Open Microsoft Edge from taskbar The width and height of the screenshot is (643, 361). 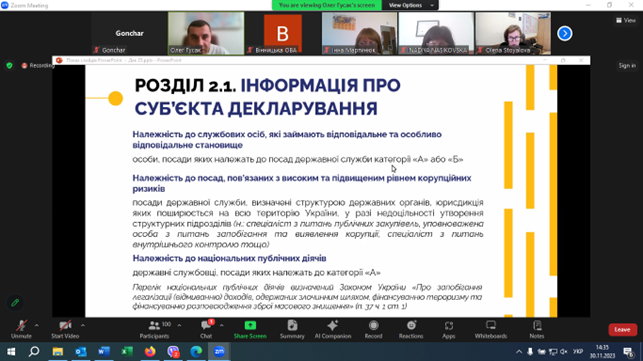(x=196, y=352)
